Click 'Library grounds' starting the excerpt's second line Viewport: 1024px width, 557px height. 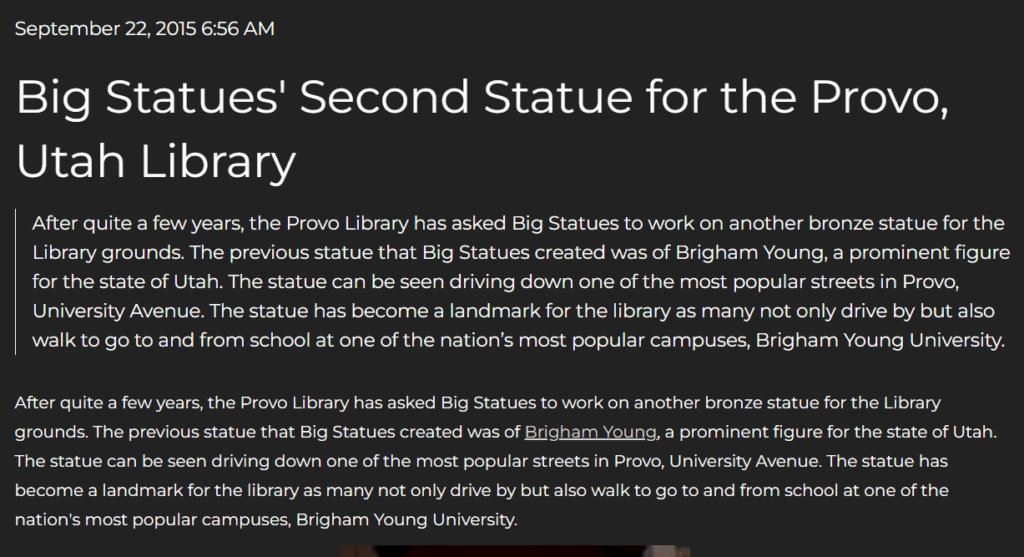[x=108, y=253]
